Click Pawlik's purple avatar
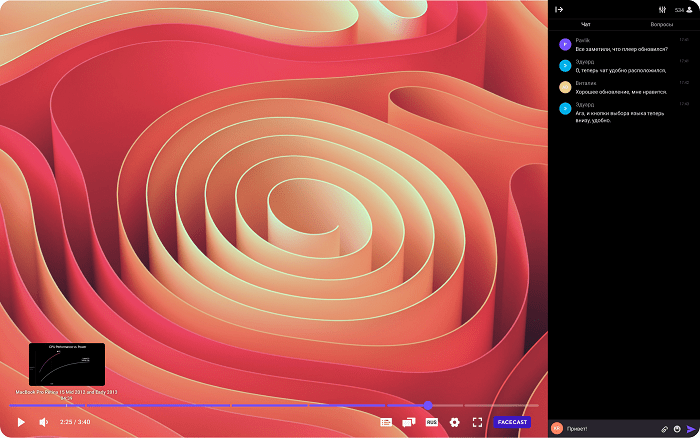Screen dimensions: 700x438 pyautogui.click(x=565, y=44)
